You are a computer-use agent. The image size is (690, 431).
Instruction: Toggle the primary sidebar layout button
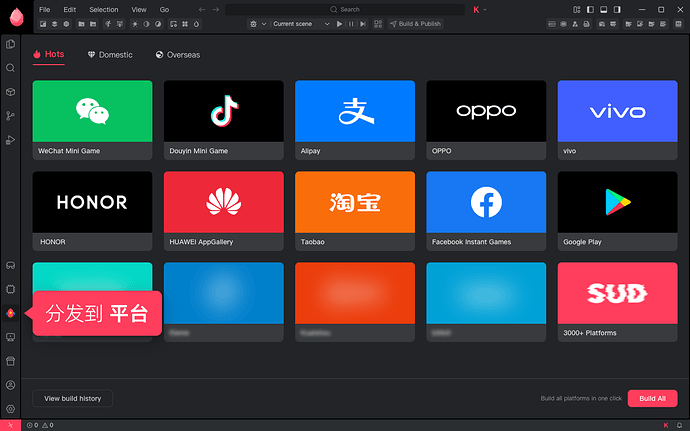pos(591,10)
